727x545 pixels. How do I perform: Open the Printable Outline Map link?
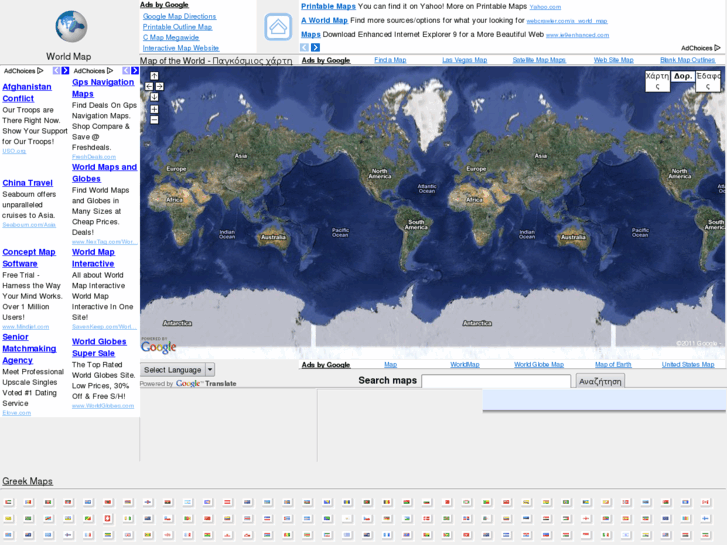pyautogui.click(x=177, y=27)
